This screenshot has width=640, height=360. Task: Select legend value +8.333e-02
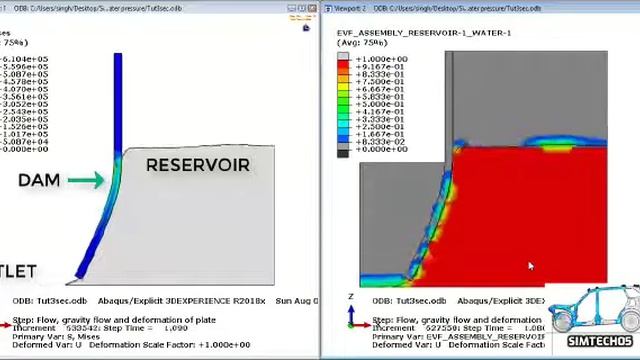click(380, 142)
